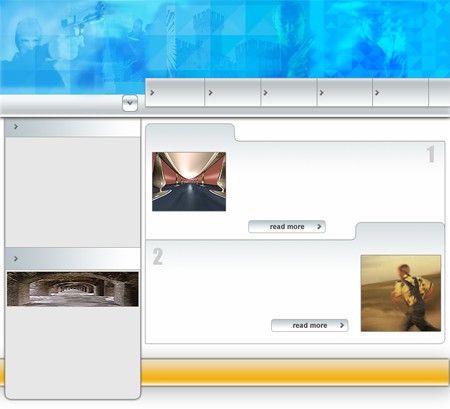Image resolution: width=450 pixels, height=409 pixels.
Task: Select the blank tab above section 2
Action: (400, 231)
